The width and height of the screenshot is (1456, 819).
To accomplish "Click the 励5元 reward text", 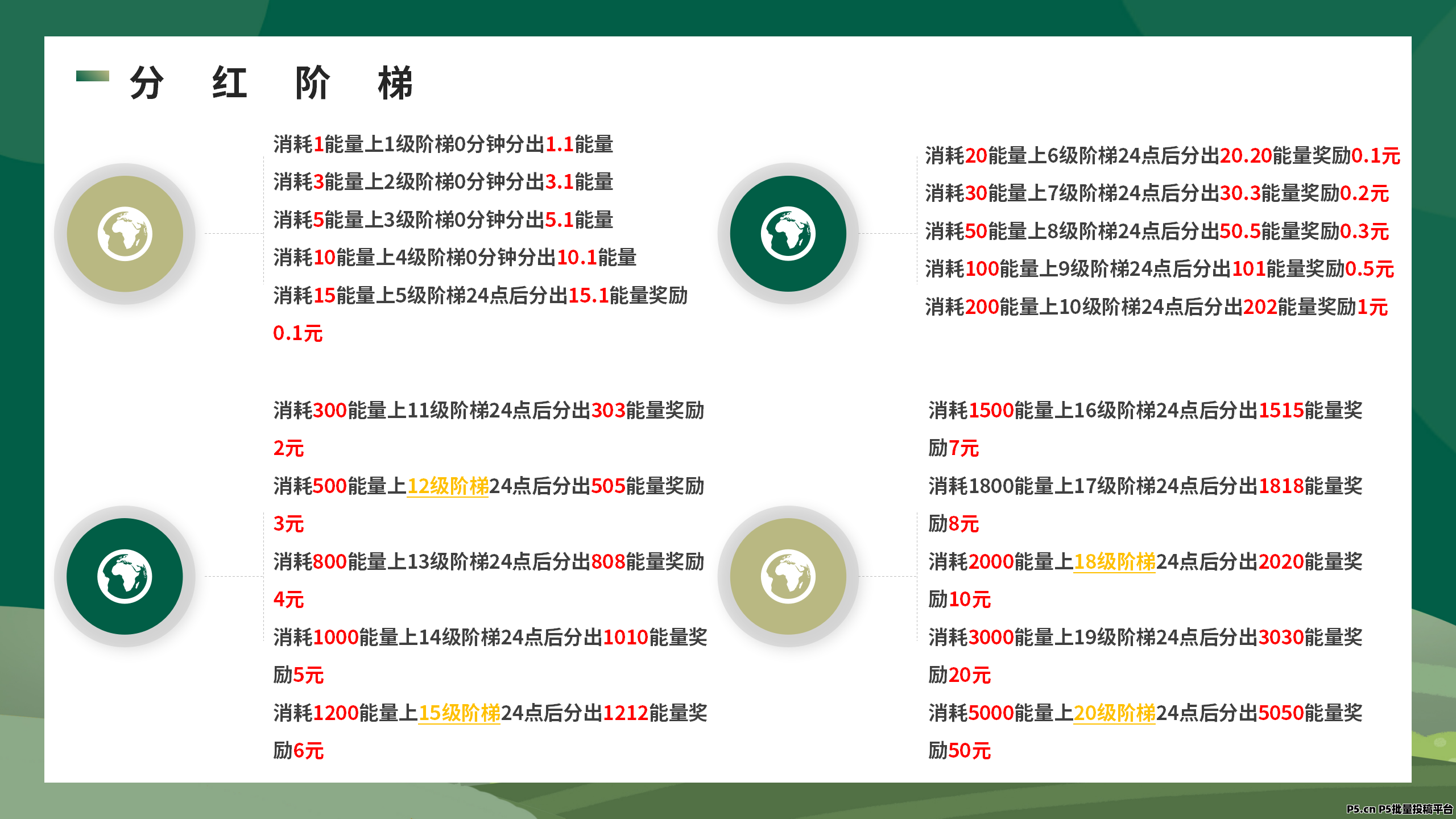I will tap(298, 675).
